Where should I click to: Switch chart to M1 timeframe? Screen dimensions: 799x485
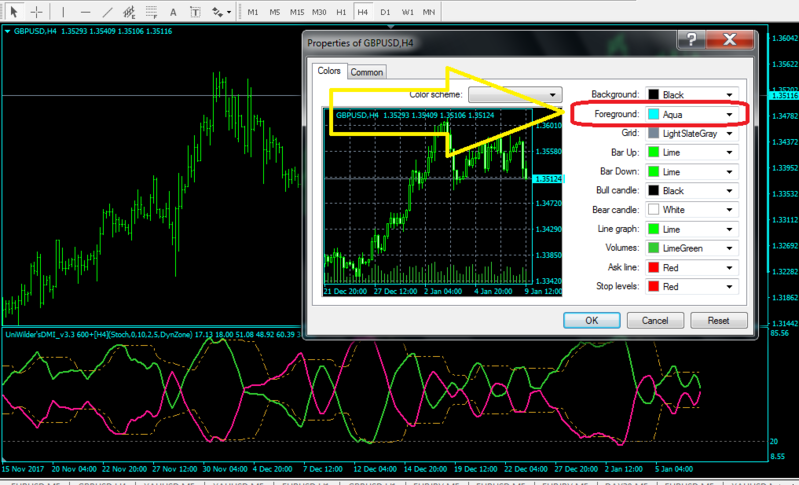253,11
